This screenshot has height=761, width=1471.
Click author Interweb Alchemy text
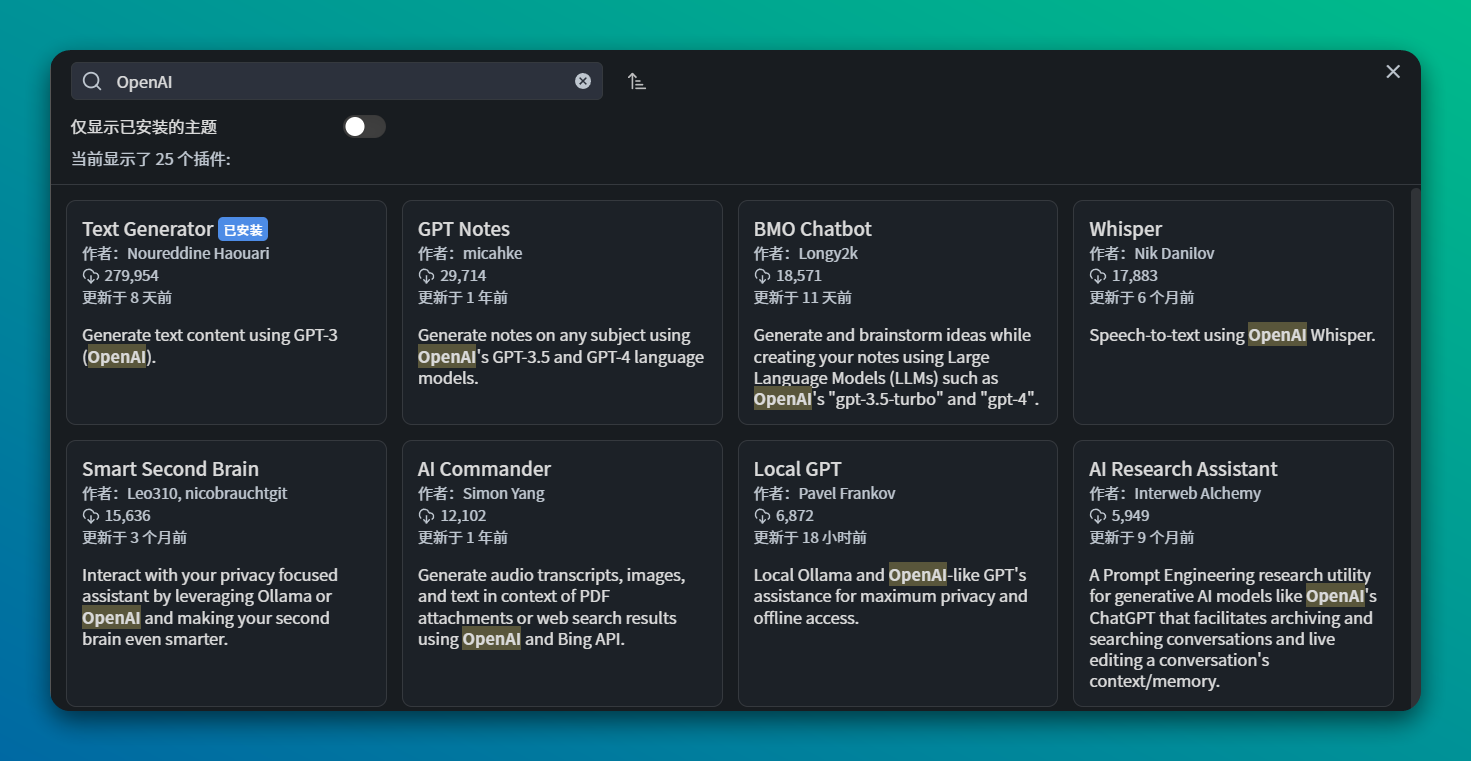(1197, 494)
